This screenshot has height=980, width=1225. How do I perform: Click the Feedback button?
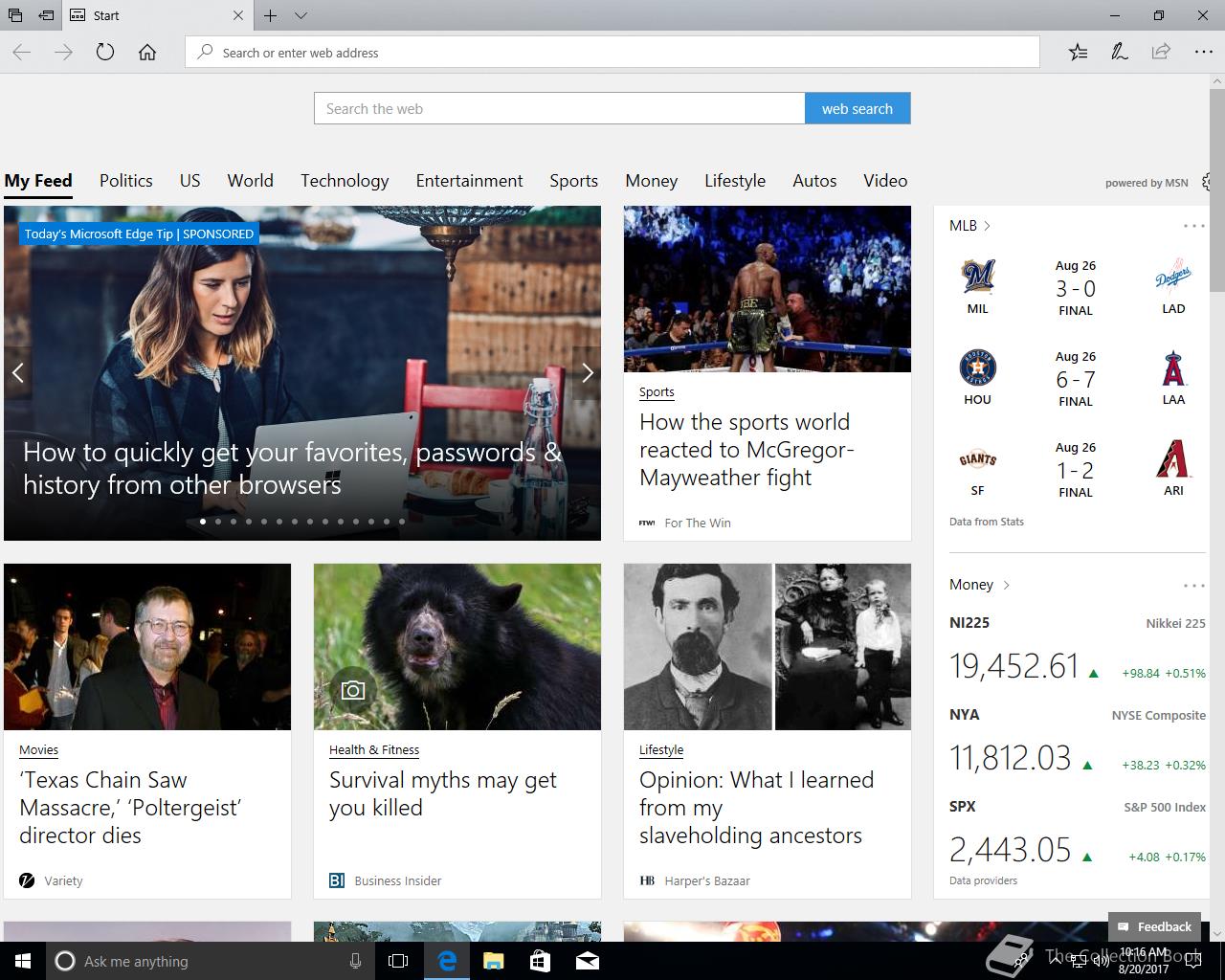(1154, 926)
